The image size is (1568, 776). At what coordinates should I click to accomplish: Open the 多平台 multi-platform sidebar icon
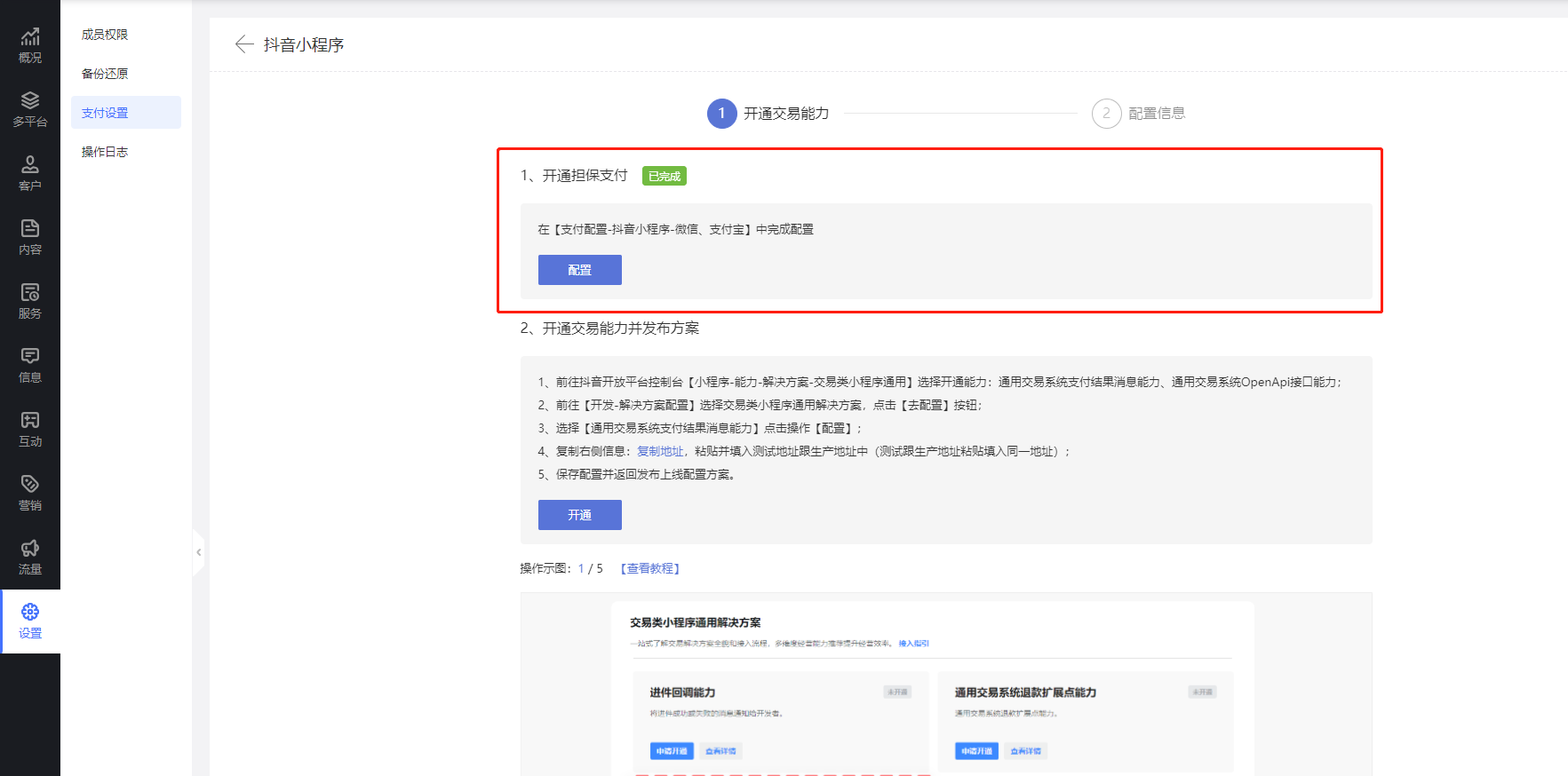(x=30, y=109)
